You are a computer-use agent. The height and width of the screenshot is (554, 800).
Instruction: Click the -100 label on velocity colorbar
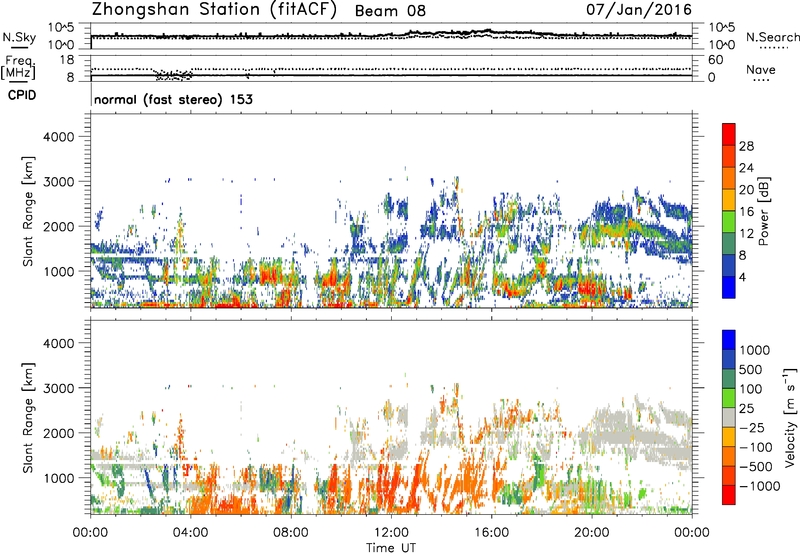(x=755, y=447)
